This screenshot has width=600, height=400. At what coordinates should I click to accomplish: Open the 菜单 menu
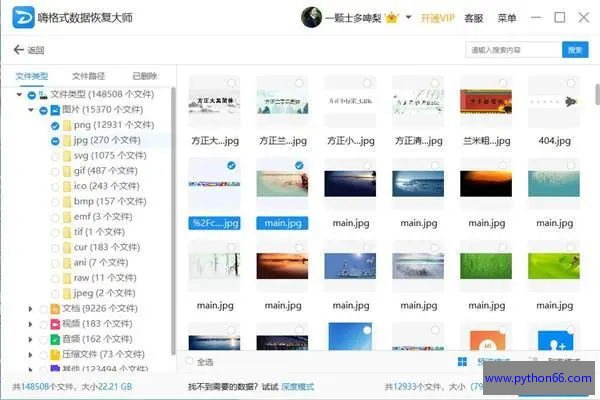507,18
